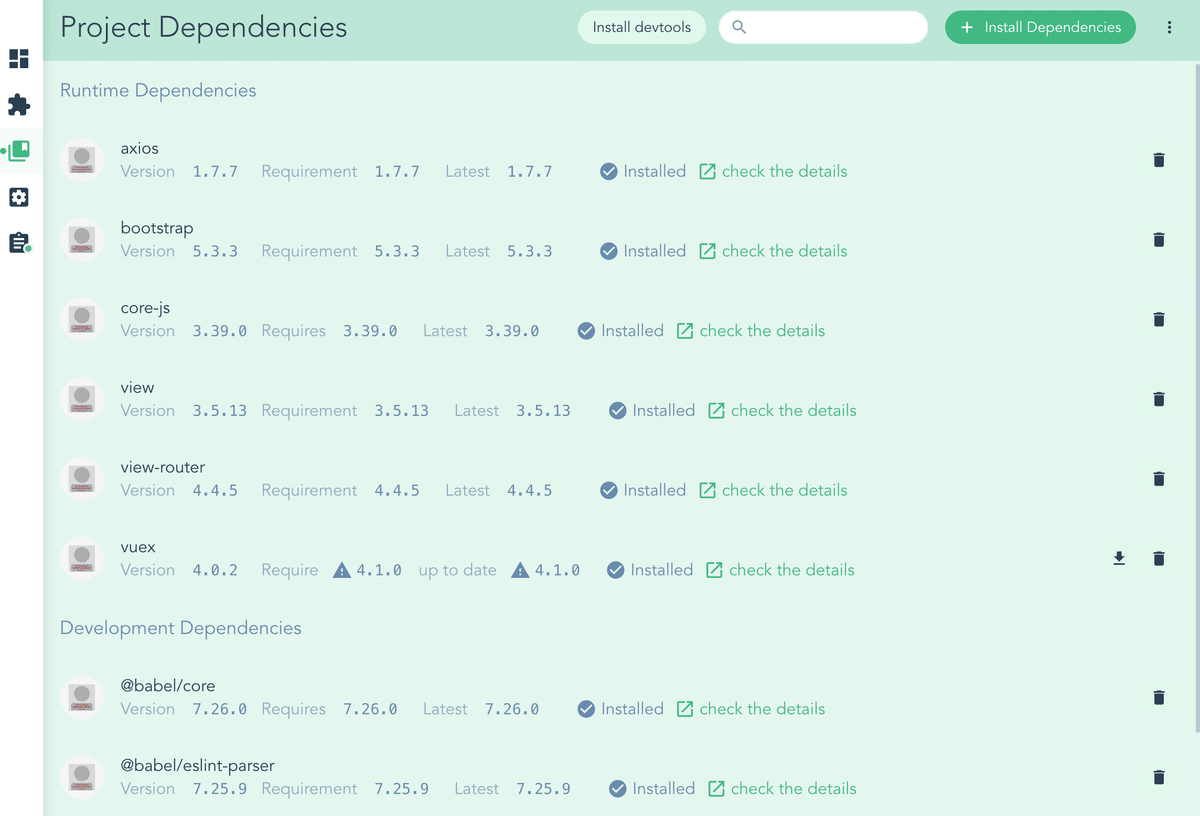Delete the bootstrap dependency

click(x=1159, y=240)
